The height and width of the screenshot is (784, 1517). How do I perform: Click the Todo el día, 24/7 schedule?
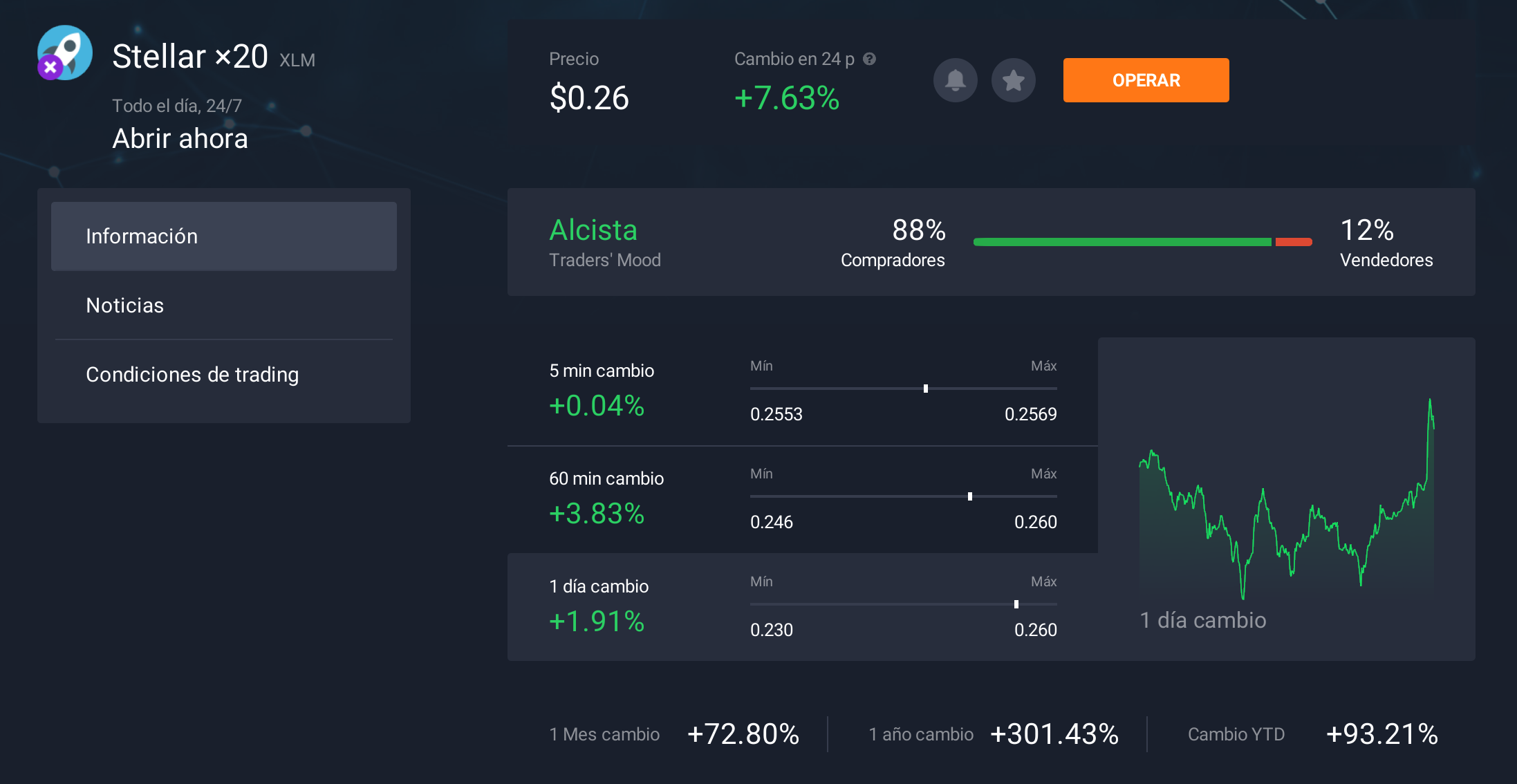tap(177, 106)
